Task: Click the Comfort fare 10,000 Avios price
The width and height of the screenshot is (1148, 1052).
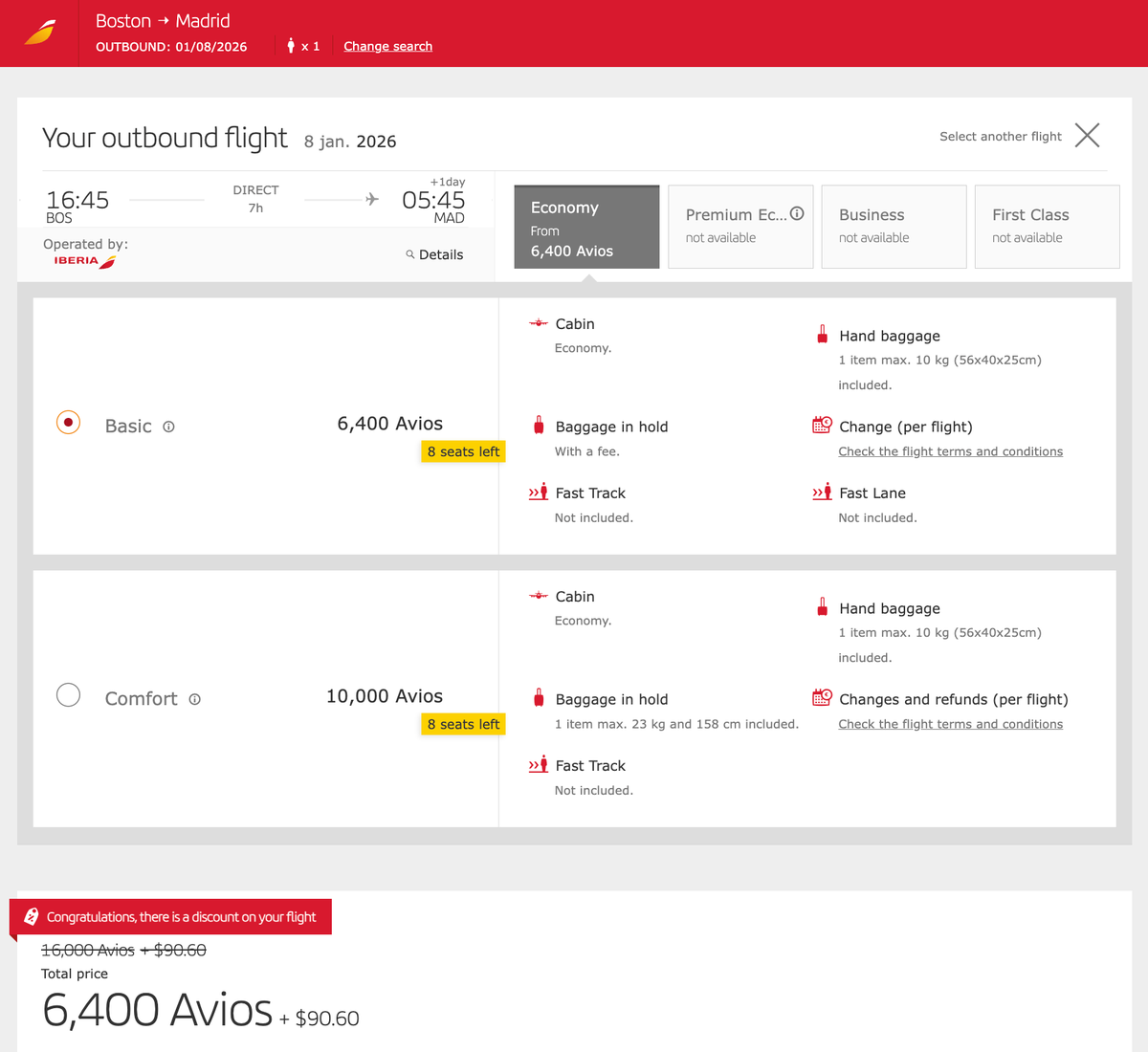Action: point(385,696)
